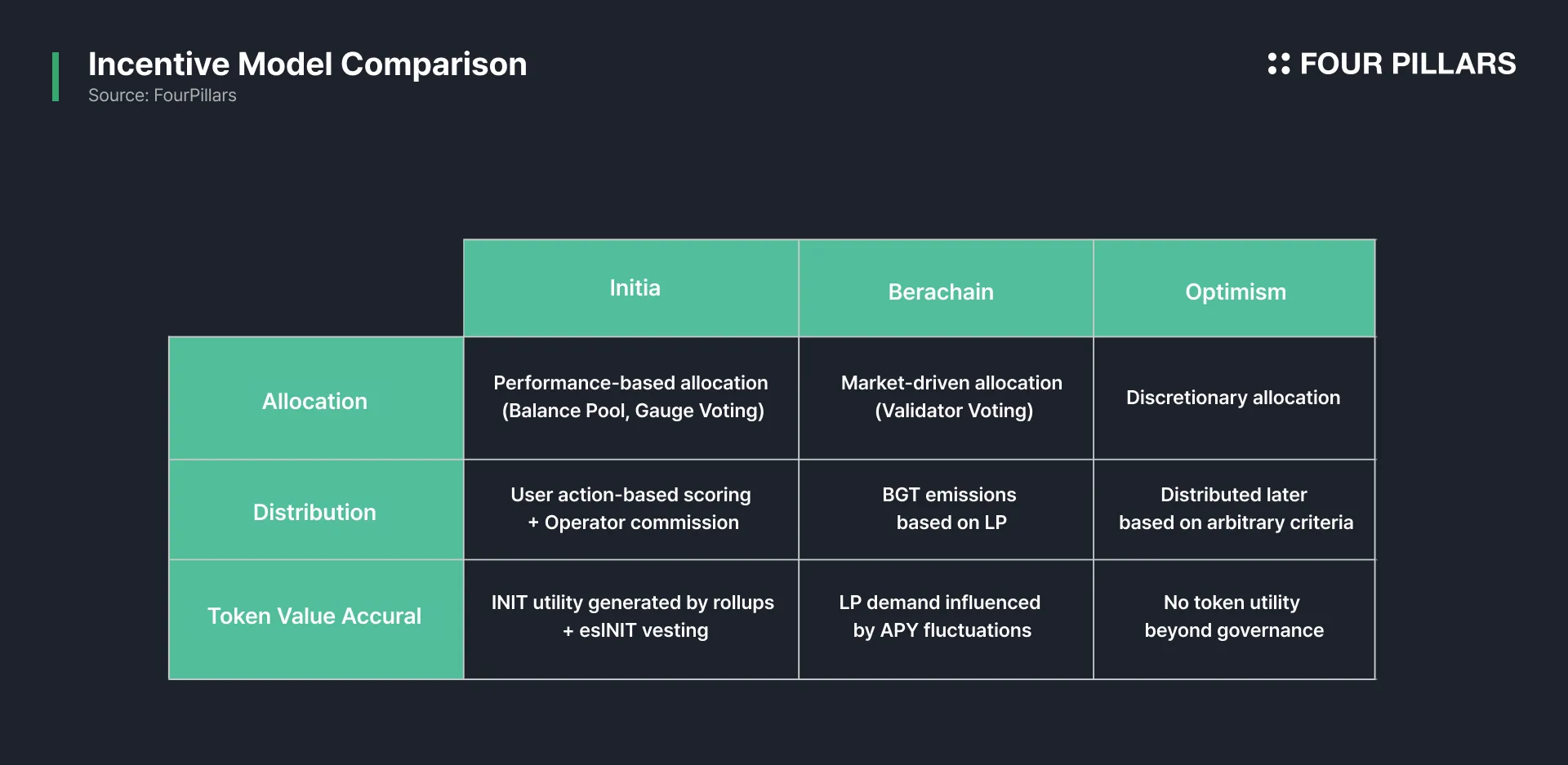The height and width of the screenshot is (765, 1568).
Task: Click the Distribution row header
Action: (x=314, y=512)
